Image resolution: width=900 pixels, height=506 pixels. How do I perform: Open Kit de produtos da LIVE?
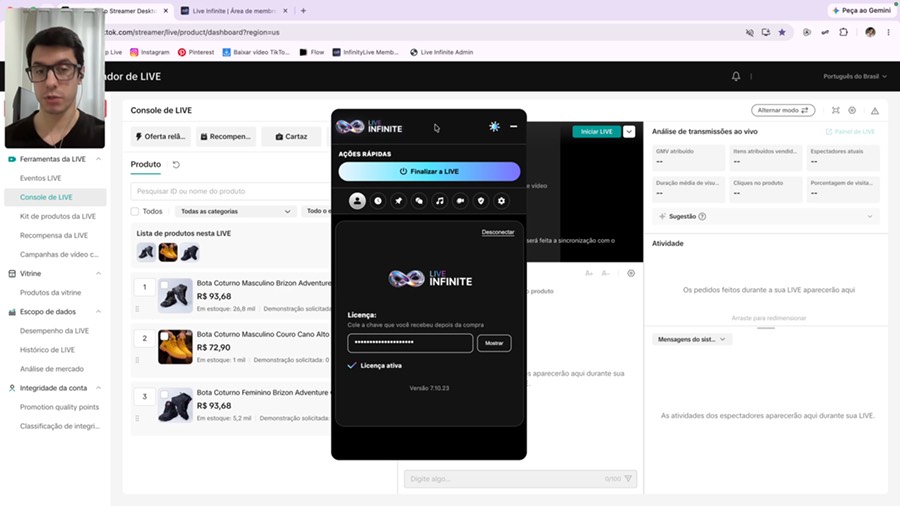(x=57, y=216)
